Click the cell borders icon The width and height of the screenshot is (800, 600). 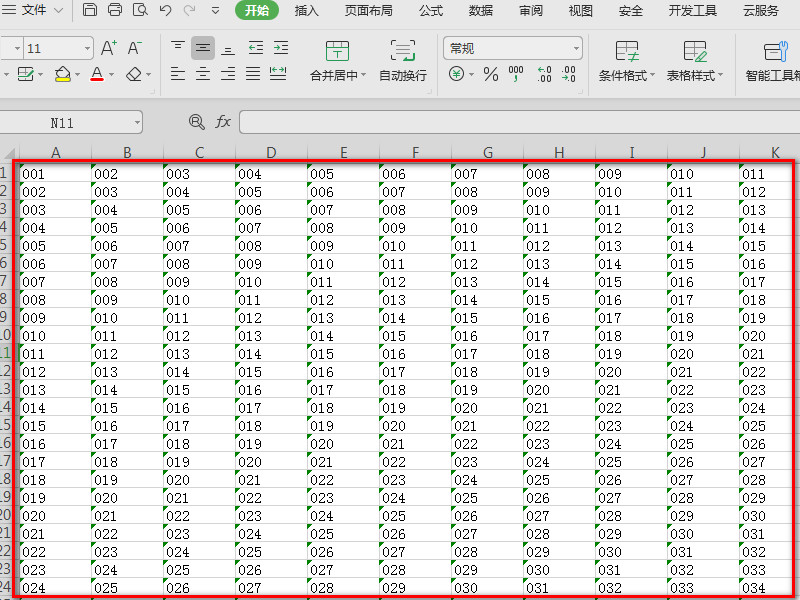(x=26, y=74)
